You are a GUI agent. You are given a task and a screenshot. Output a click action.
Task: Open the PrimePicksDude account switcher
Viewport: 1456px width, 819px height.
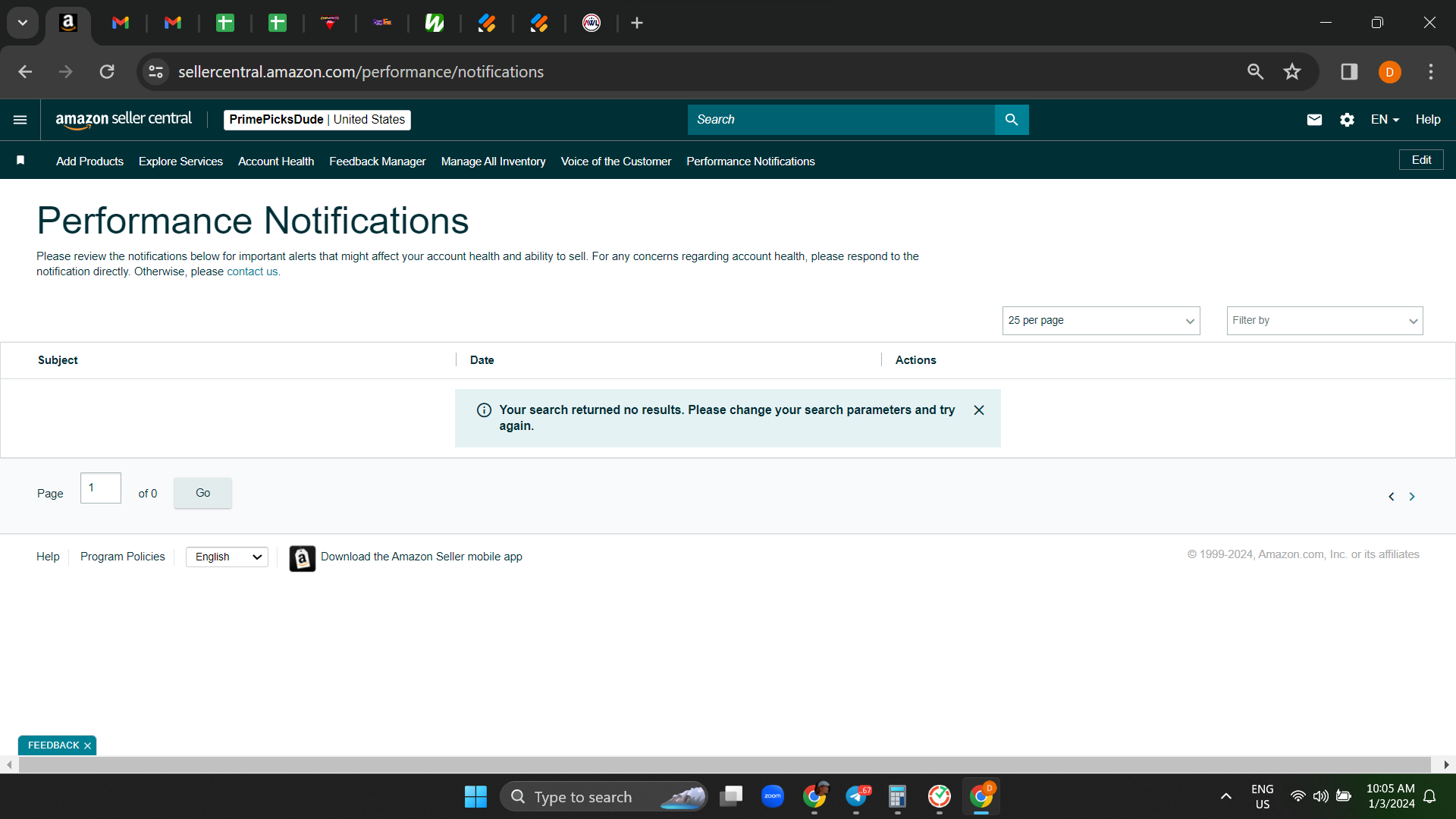coord(317,120)
